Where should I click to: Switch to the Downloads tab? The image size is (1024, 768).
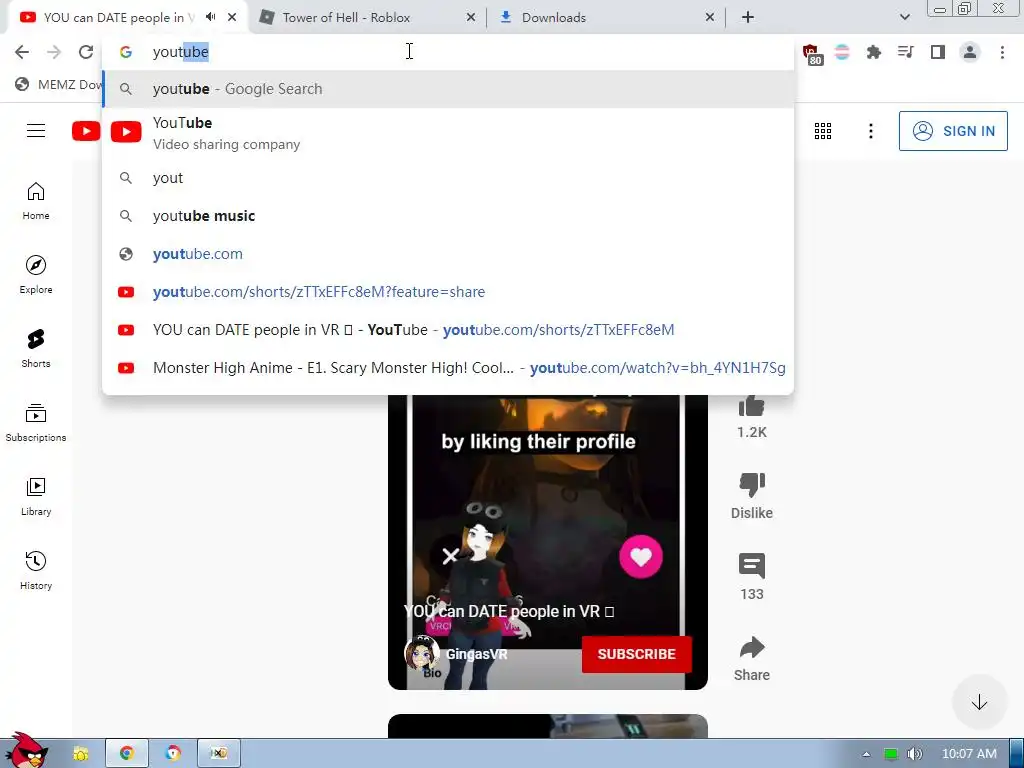pos(554,18)
